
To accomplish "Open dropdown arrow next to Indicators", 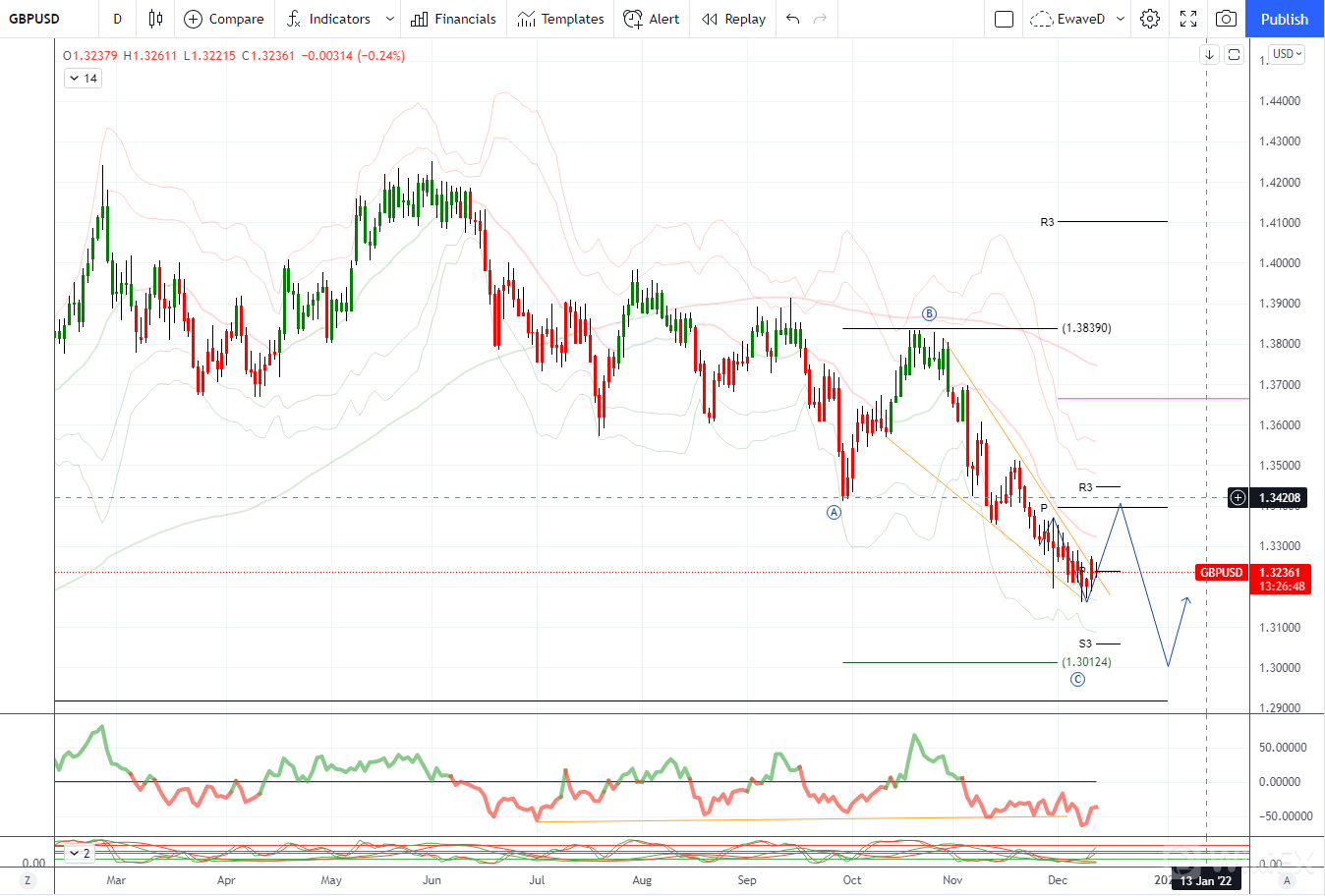I will 390,19.
